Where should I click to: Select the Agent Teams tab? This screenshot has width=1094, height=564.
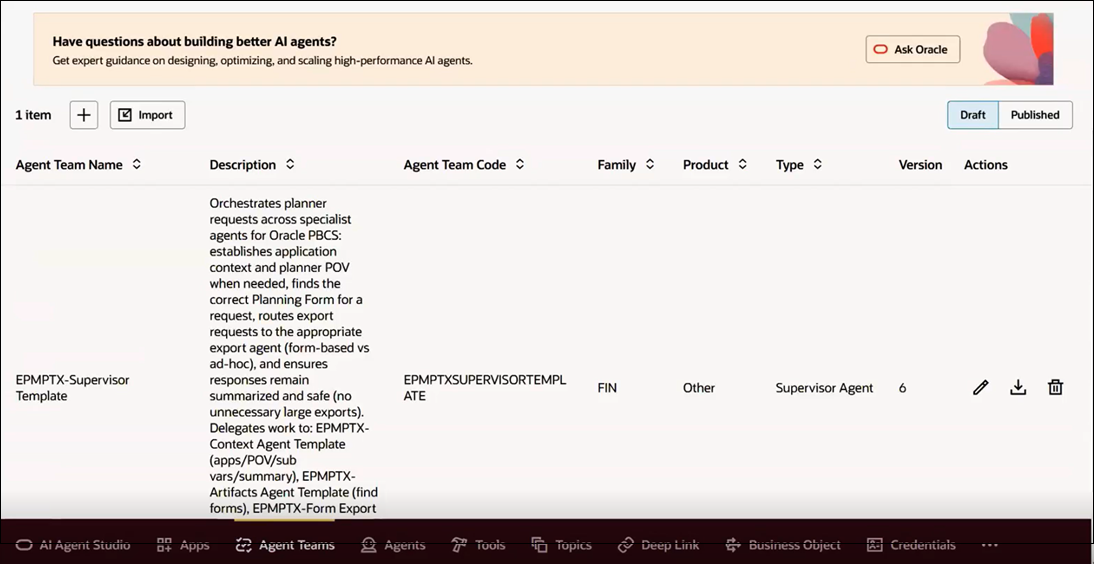(285, 545)
